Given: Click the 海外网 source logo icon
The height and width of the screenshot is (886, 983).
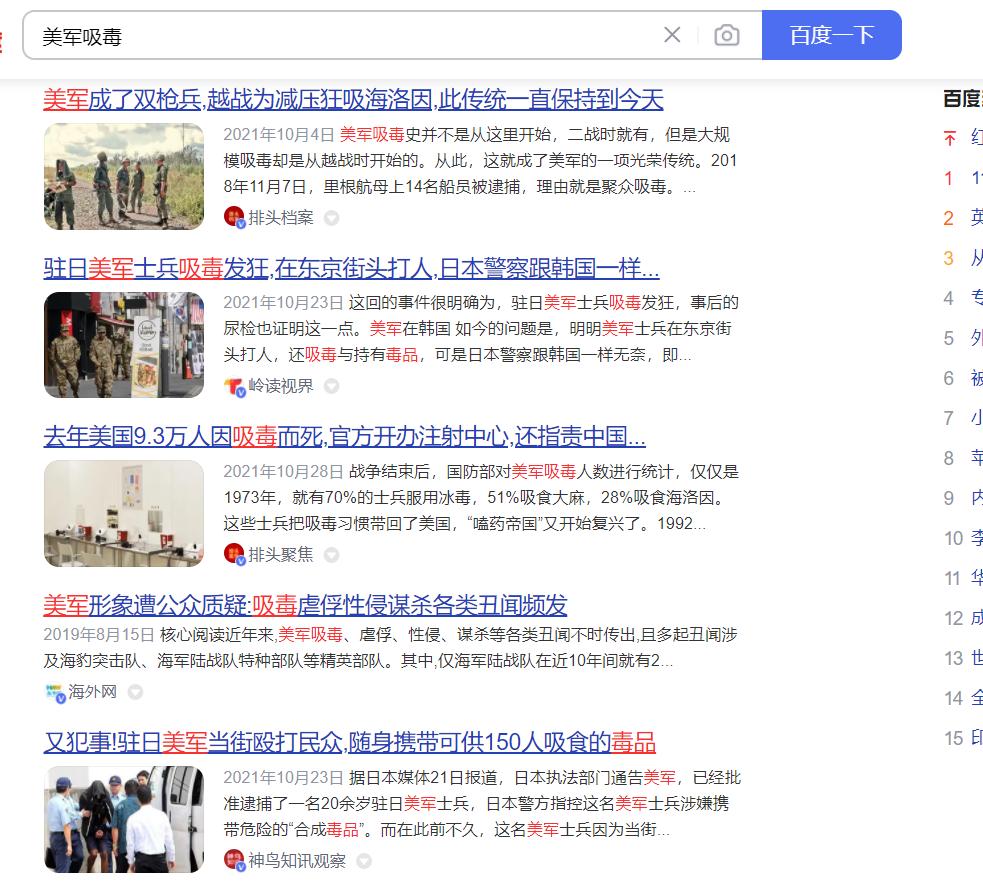Looking at the screenshot, I should pyautogui.click(x=52, y=688).
